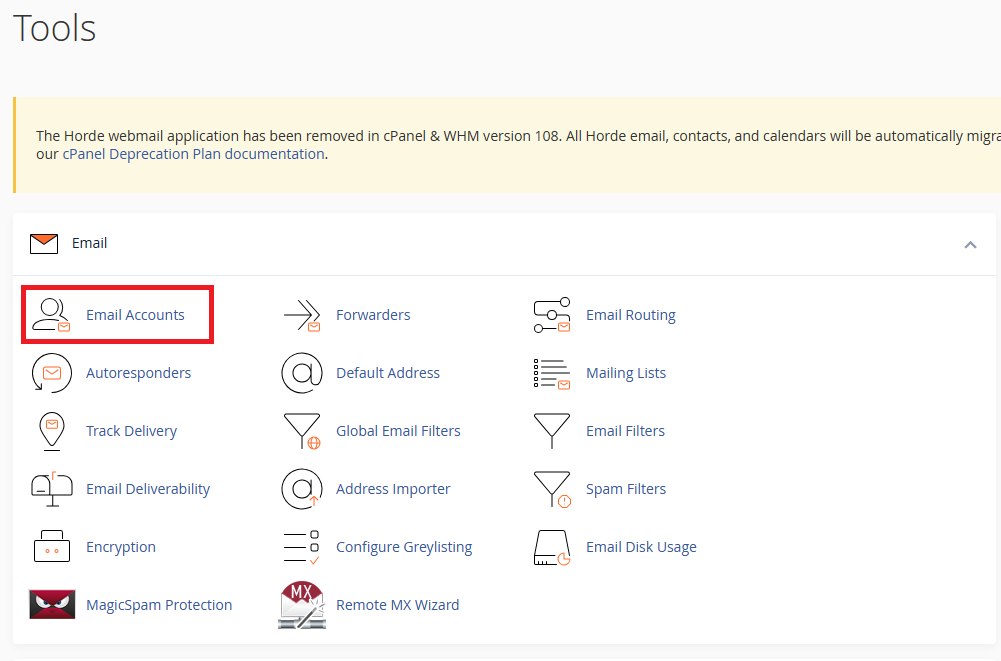The height and width of the screenshot is (661, 1001).
Task: Click the Email section header label
Action: click(x=89, y=243)
